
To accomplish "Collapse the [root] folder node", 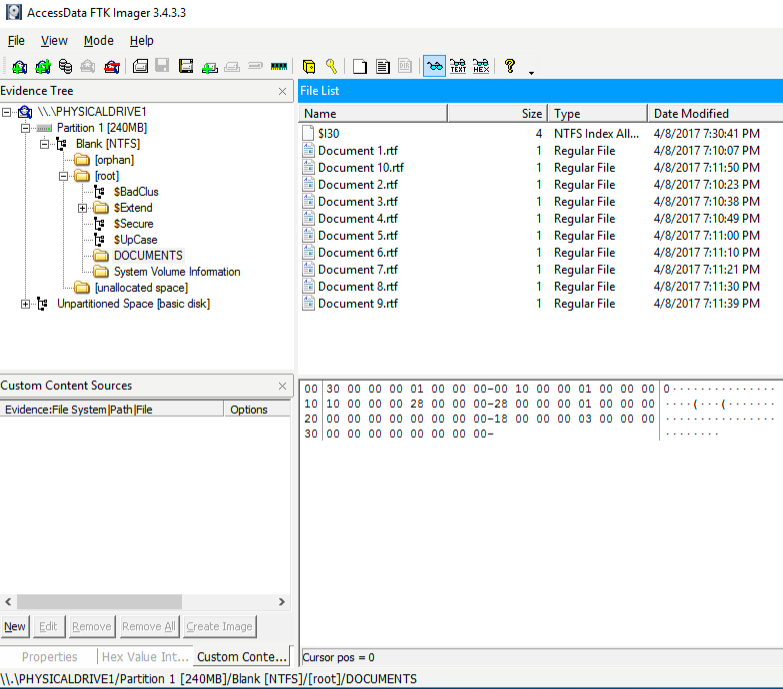I will pos(63,176).
